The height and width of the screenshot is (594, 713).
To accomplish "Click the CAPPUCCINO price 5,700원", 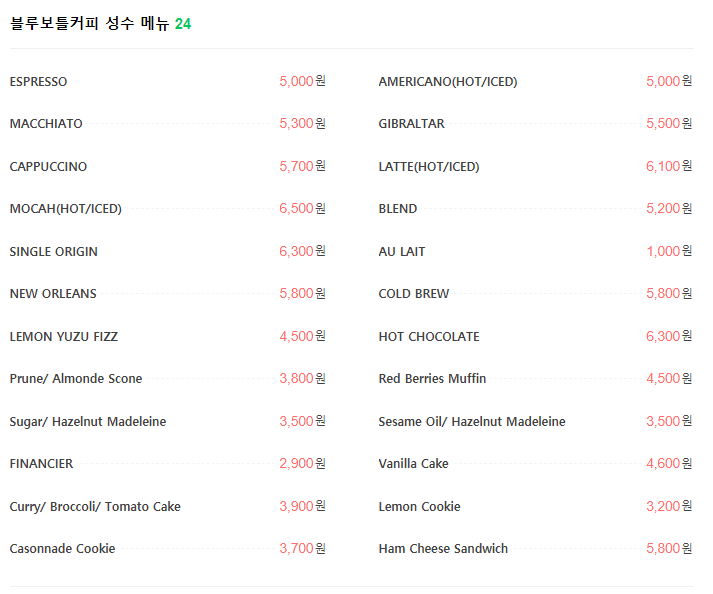I will point(302,166).
